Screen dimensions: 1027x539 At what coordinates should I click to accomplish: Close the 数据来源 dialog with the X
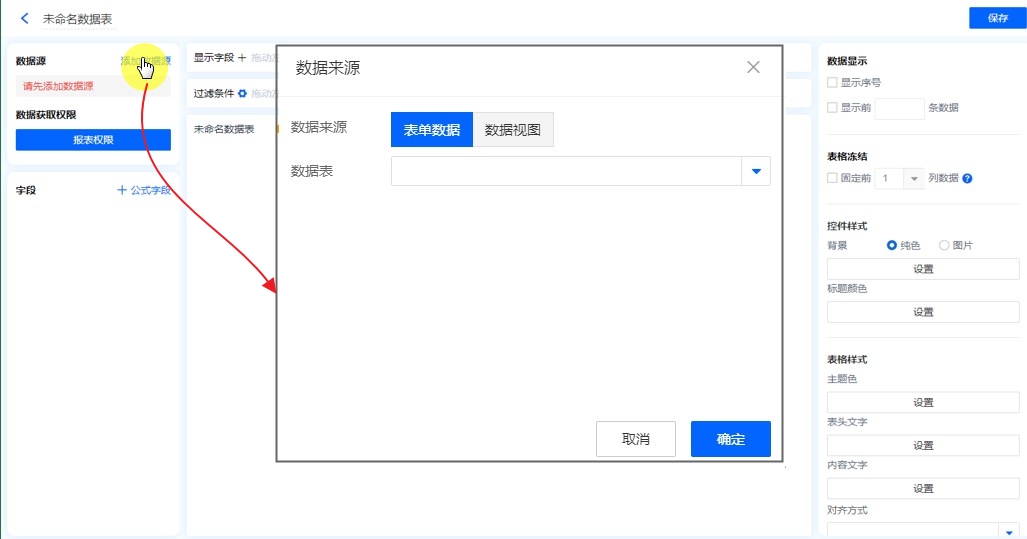coord(753,67)
